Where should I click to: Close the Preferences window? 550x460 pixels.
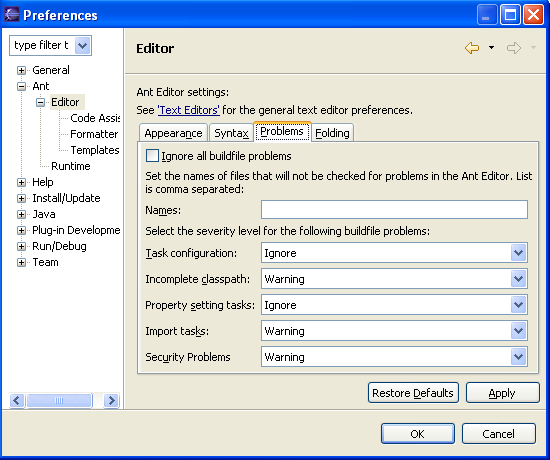(x=533, y=15)
